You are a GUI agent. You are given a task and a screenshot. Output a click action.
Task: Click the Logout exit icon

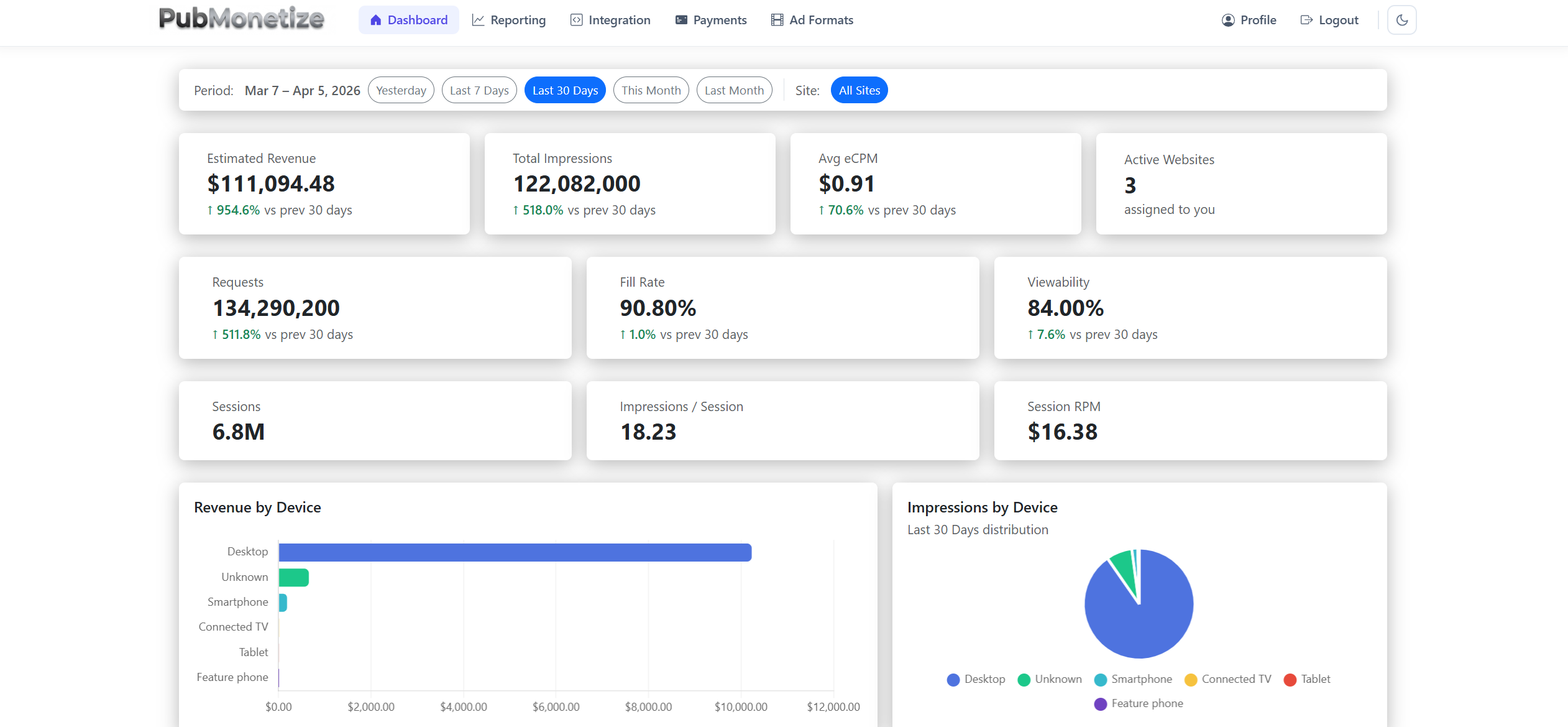[1305, 19]
